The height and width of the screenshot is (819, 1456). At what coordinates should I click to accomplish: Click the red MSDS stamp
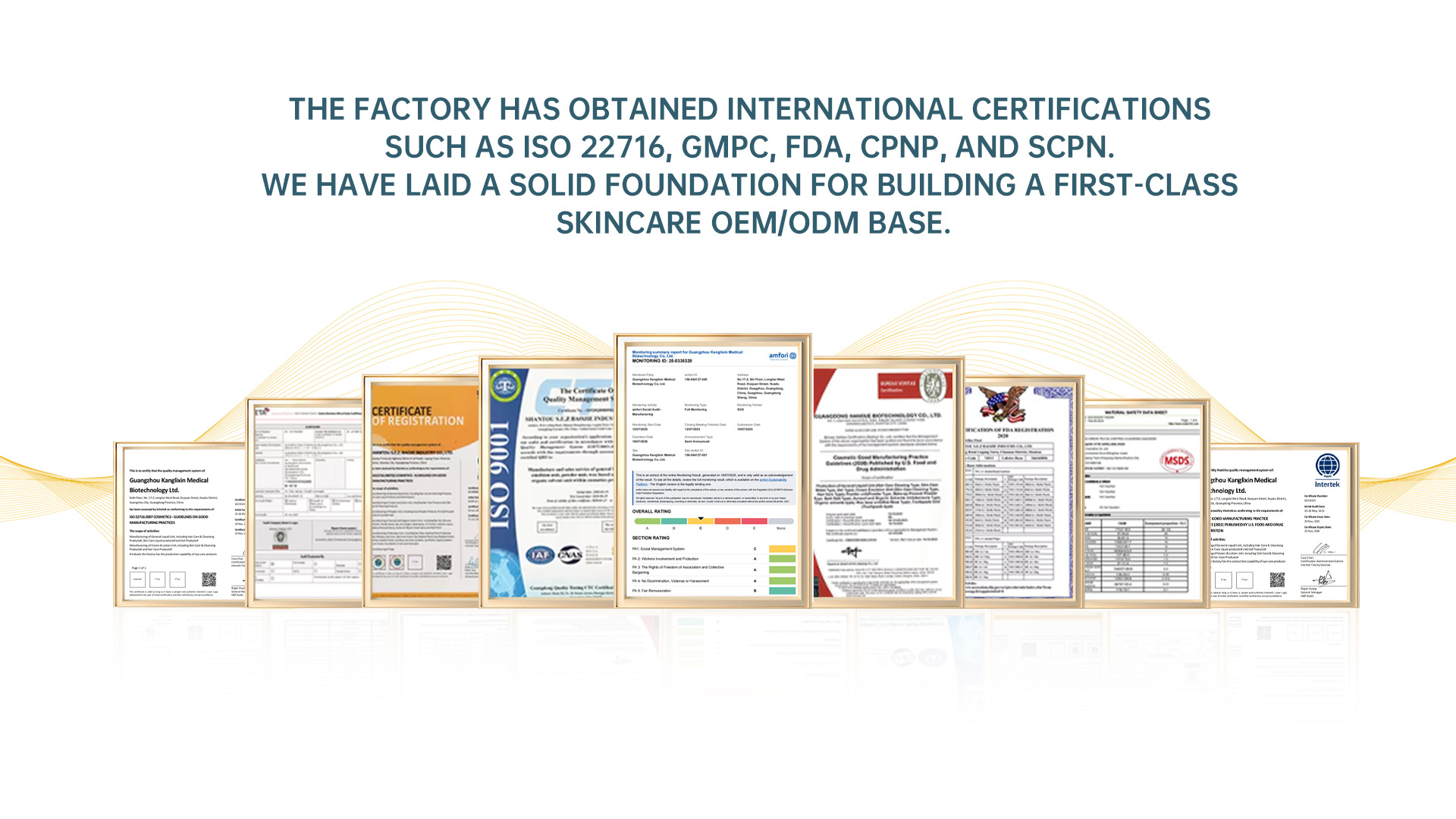click(1176, 460)
